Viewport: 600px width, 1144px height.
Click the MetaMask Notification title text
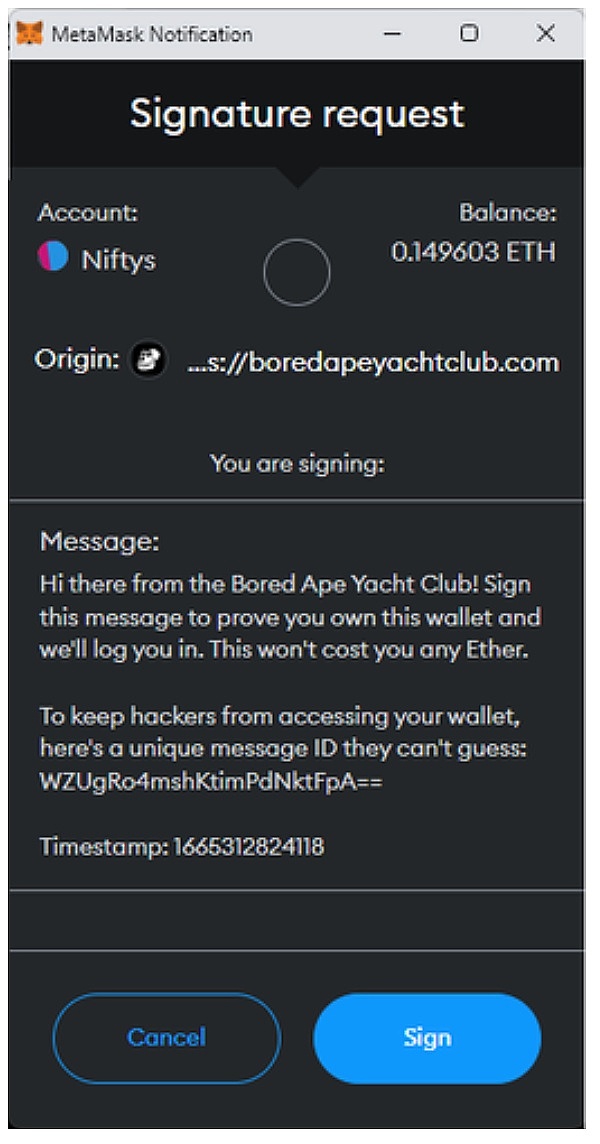click(x=152, y=34)
